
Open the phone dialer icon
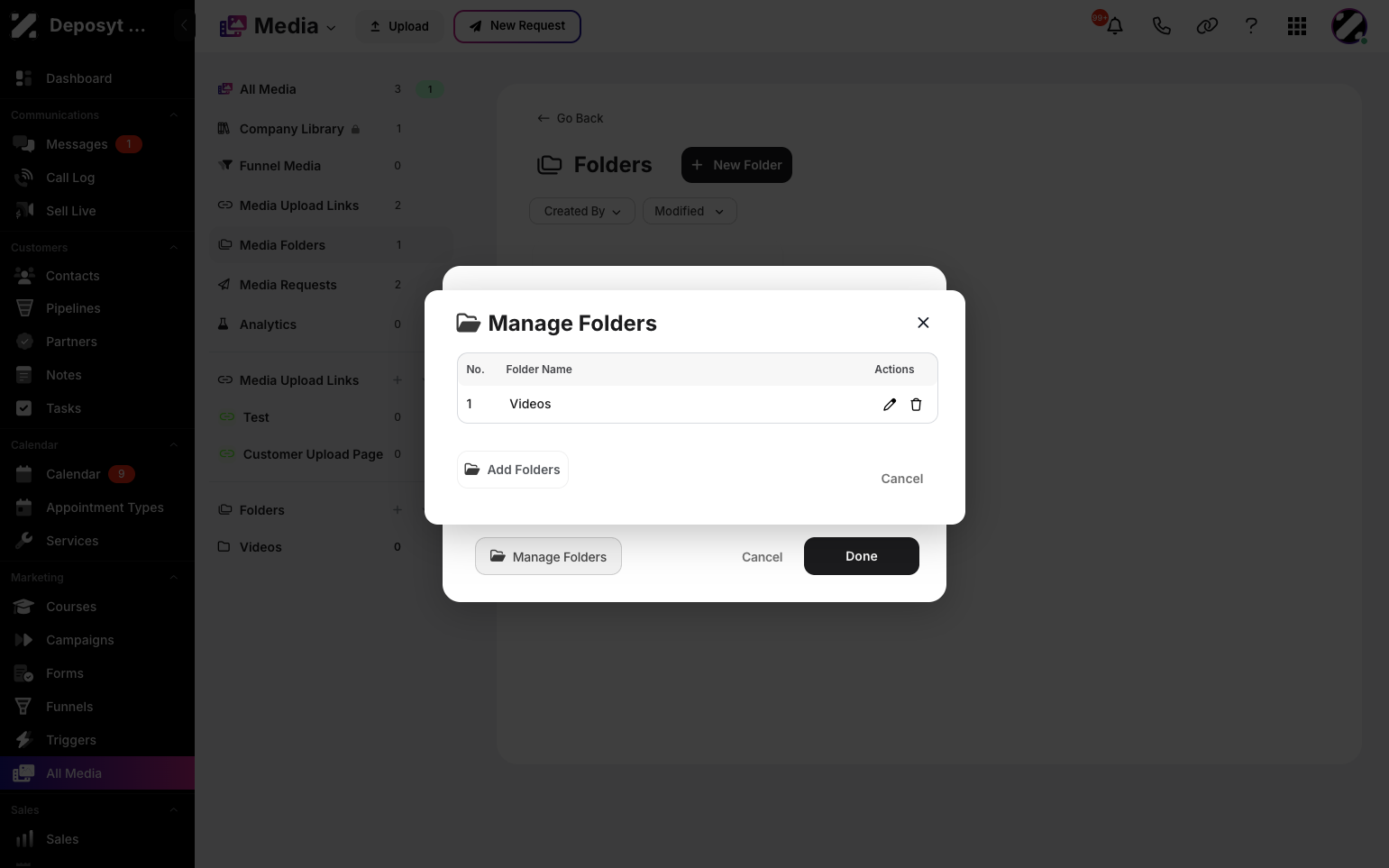[x=1161, y=26]
